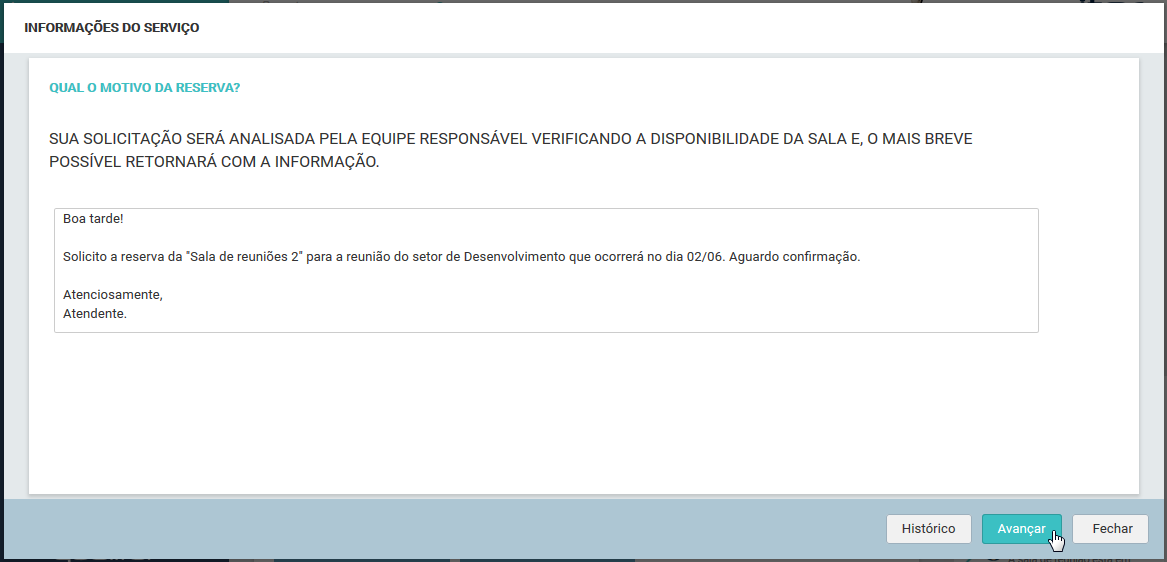Image resolution: width=1167 pixels, height=562 pixels.
Task: Click the "Atenciosamente," line in the message
Action: tap(112, 295)
